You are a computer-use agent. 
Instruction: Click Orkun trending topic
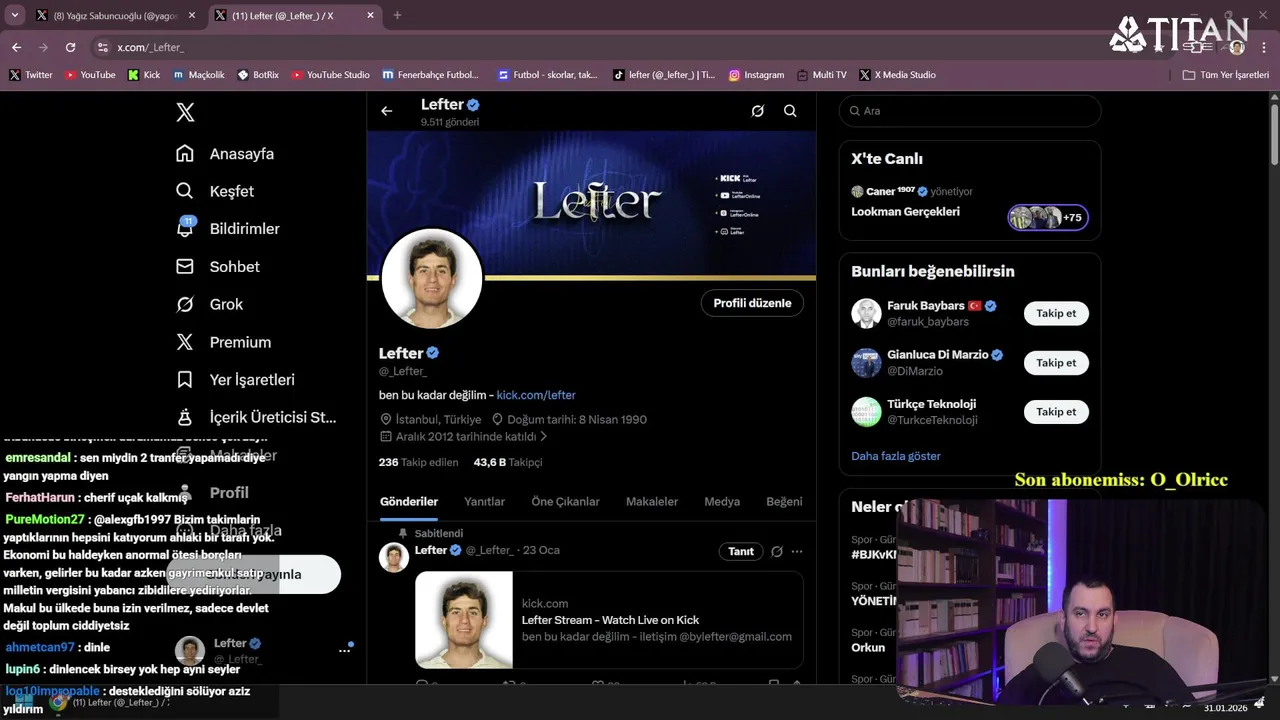[868, 647]
